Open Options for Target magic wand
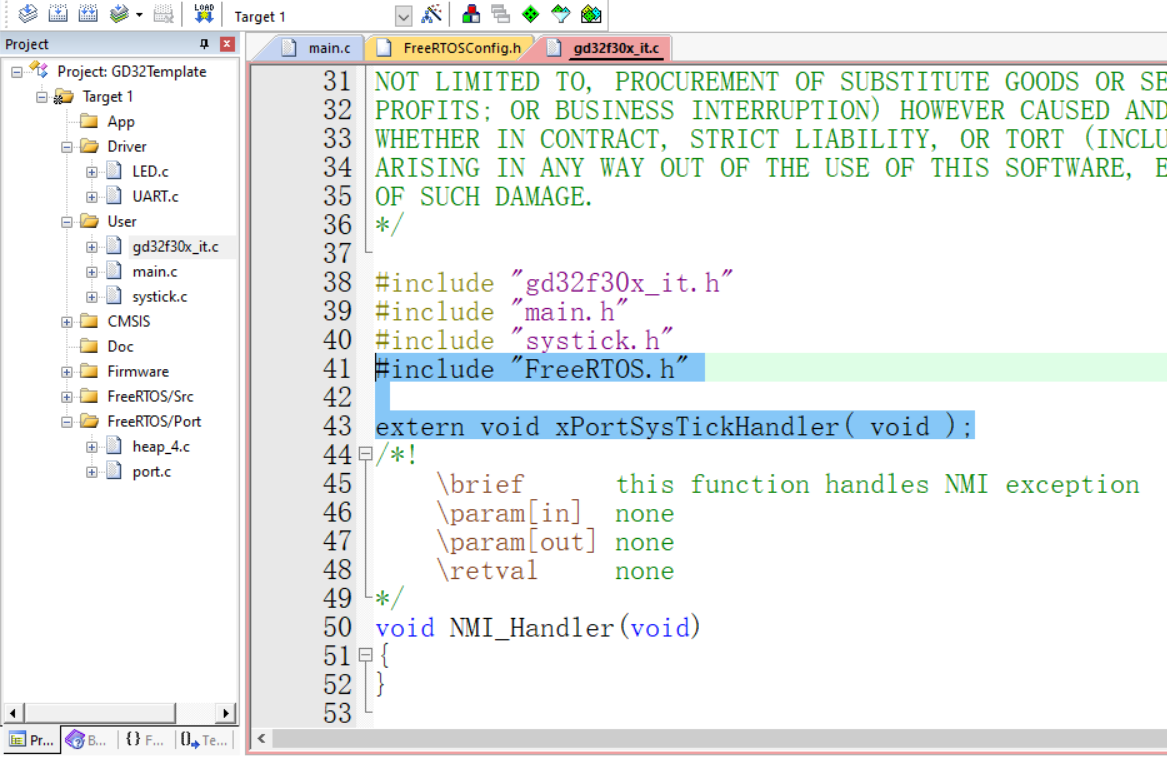This screenshot has height=760, width=1167. (x=432, y=13)
